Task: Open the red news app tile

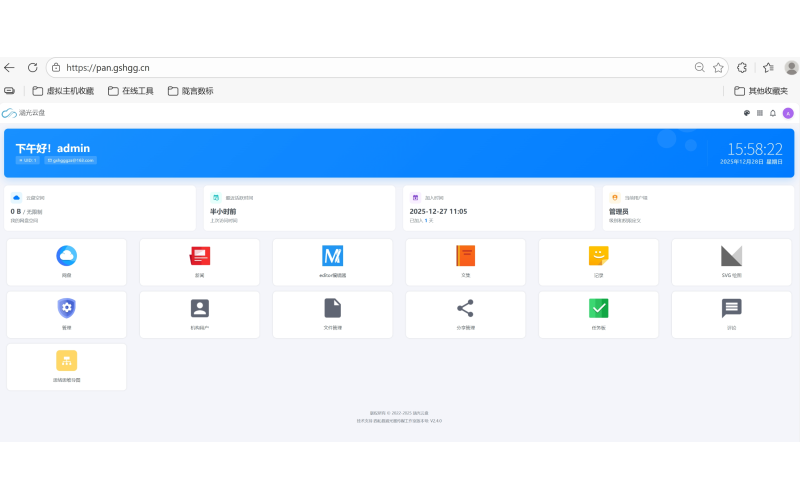Action: (200, 260)
